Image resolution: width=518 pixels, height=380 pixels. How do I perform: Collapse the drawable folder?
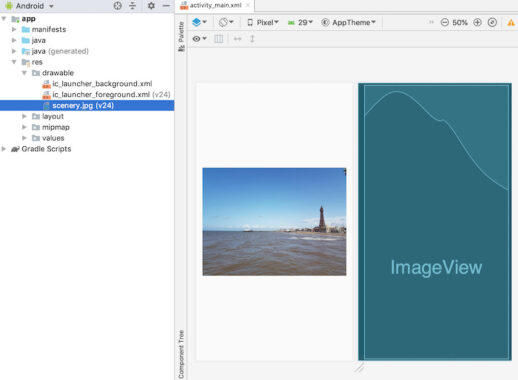(x=24, y=73)
